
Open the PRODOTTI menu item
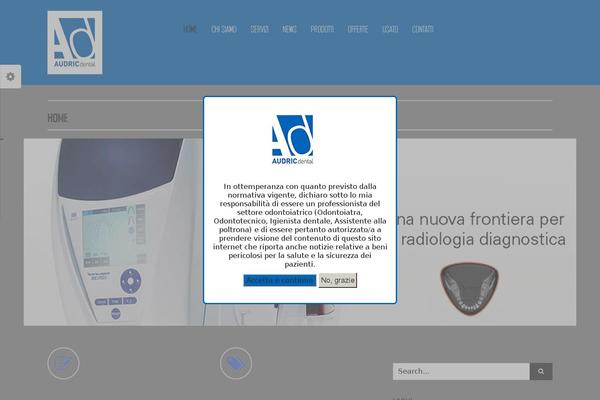[x=322, y=29]
